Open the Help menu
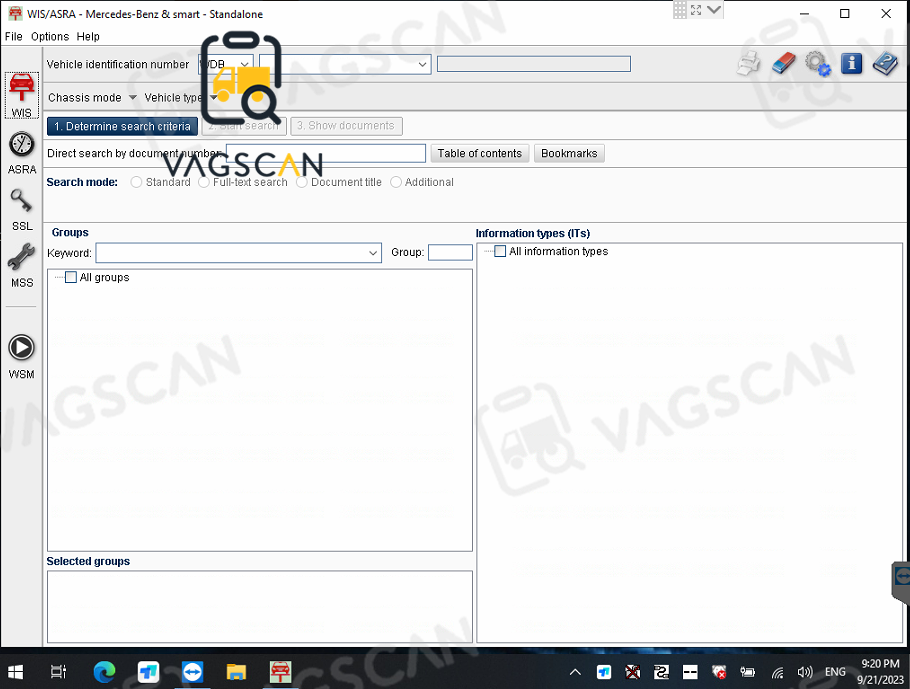This screenshot has height=689, width=910. (88, 37)
